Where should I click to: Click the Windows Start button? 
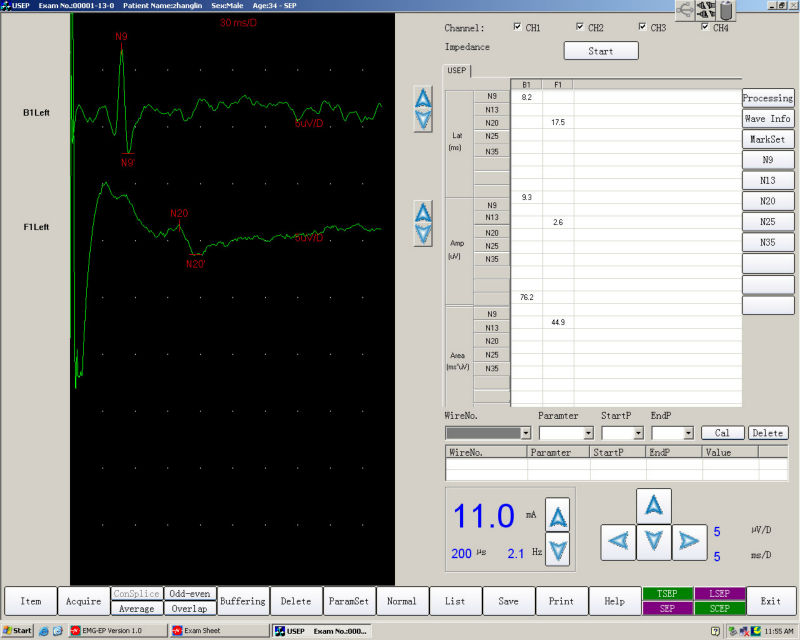(17, 631)
